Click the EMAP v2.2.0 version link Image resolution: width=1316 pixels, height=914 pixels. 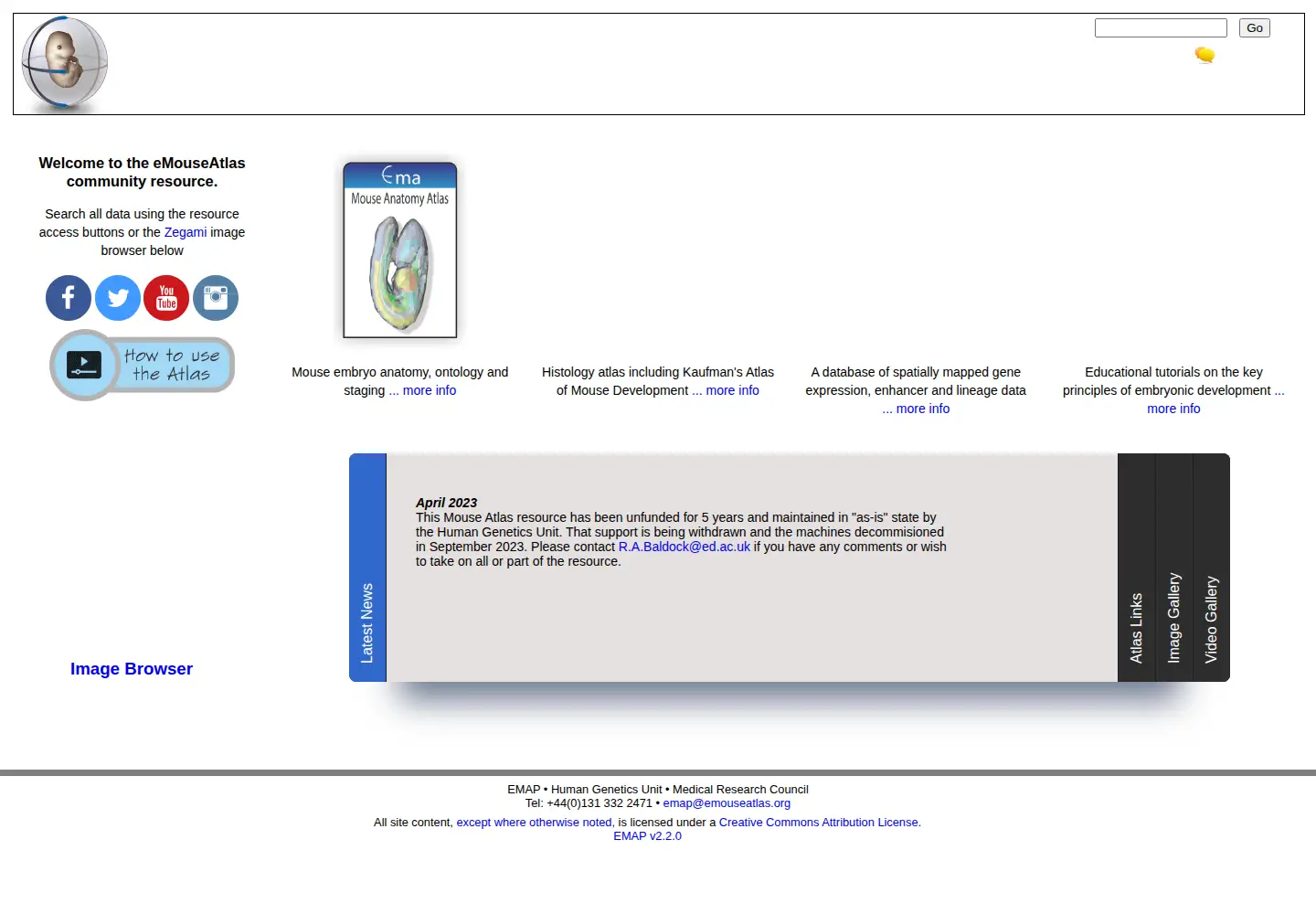click(647, 836)
